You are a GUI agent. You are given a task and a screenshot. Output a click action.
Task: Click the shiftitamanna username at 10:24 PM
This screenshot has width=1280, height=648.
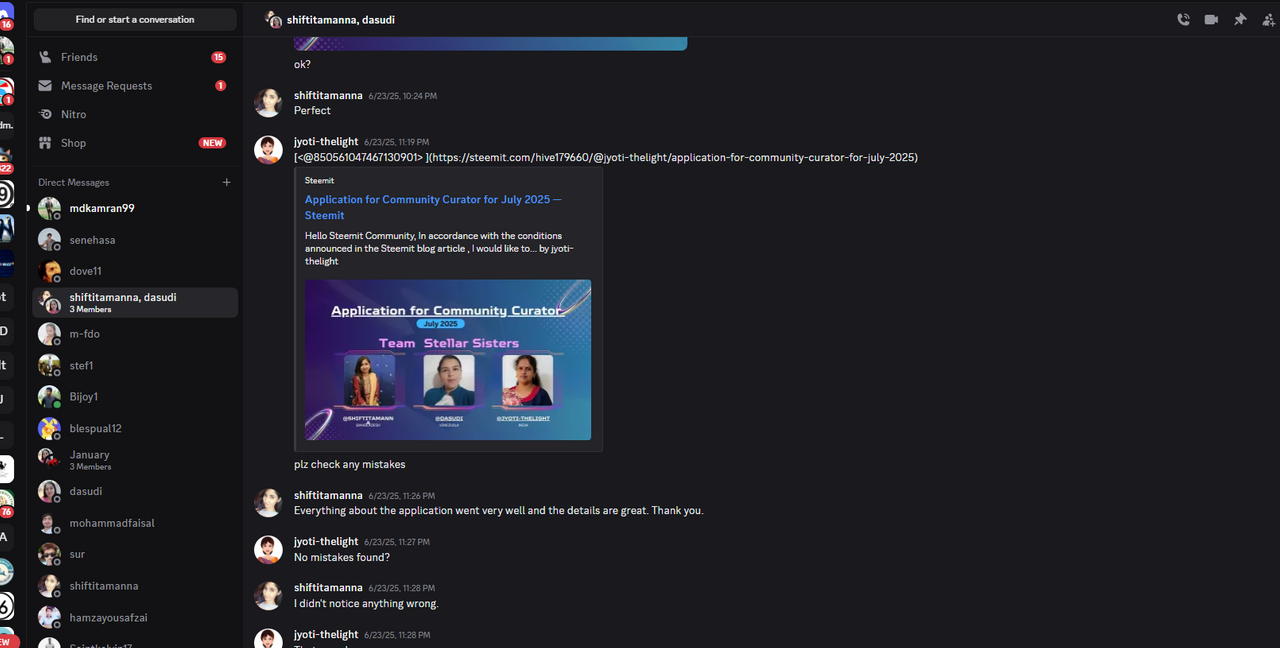coord(328,96)
